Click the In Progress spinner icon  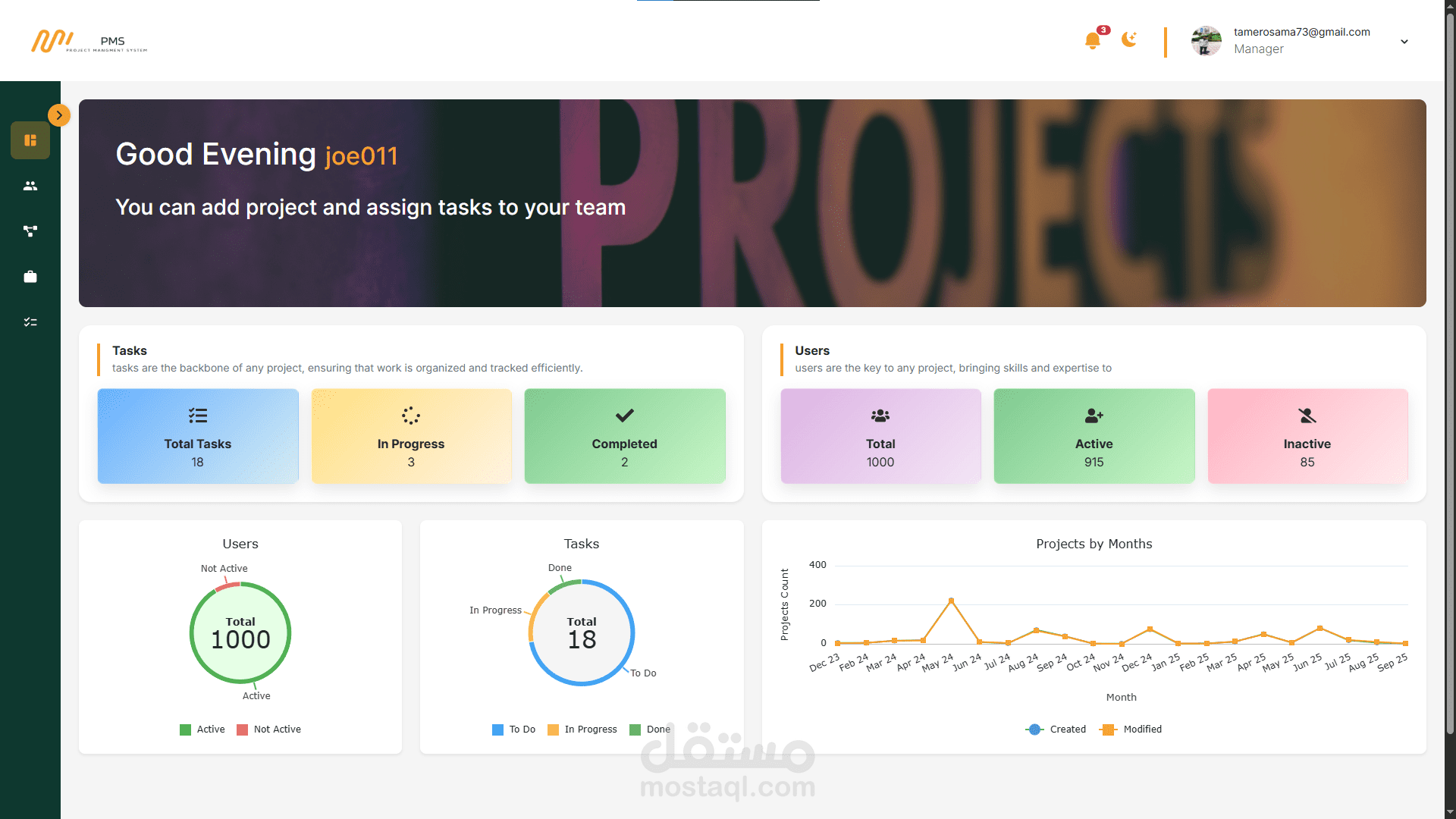coord(411,416)
